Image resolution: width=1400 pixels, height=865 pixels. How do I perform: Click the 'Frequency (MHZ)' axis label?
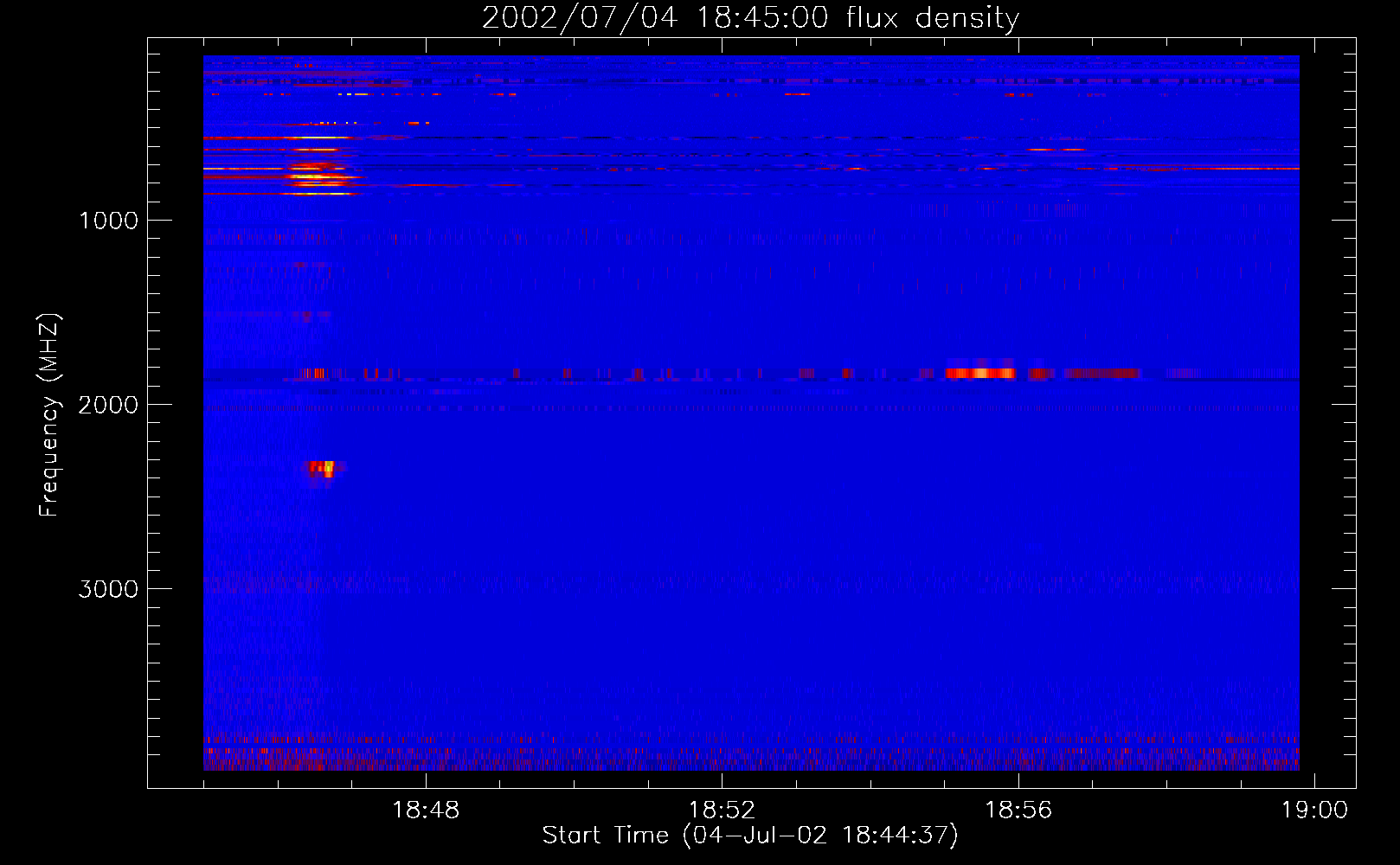tap(49, 415)
